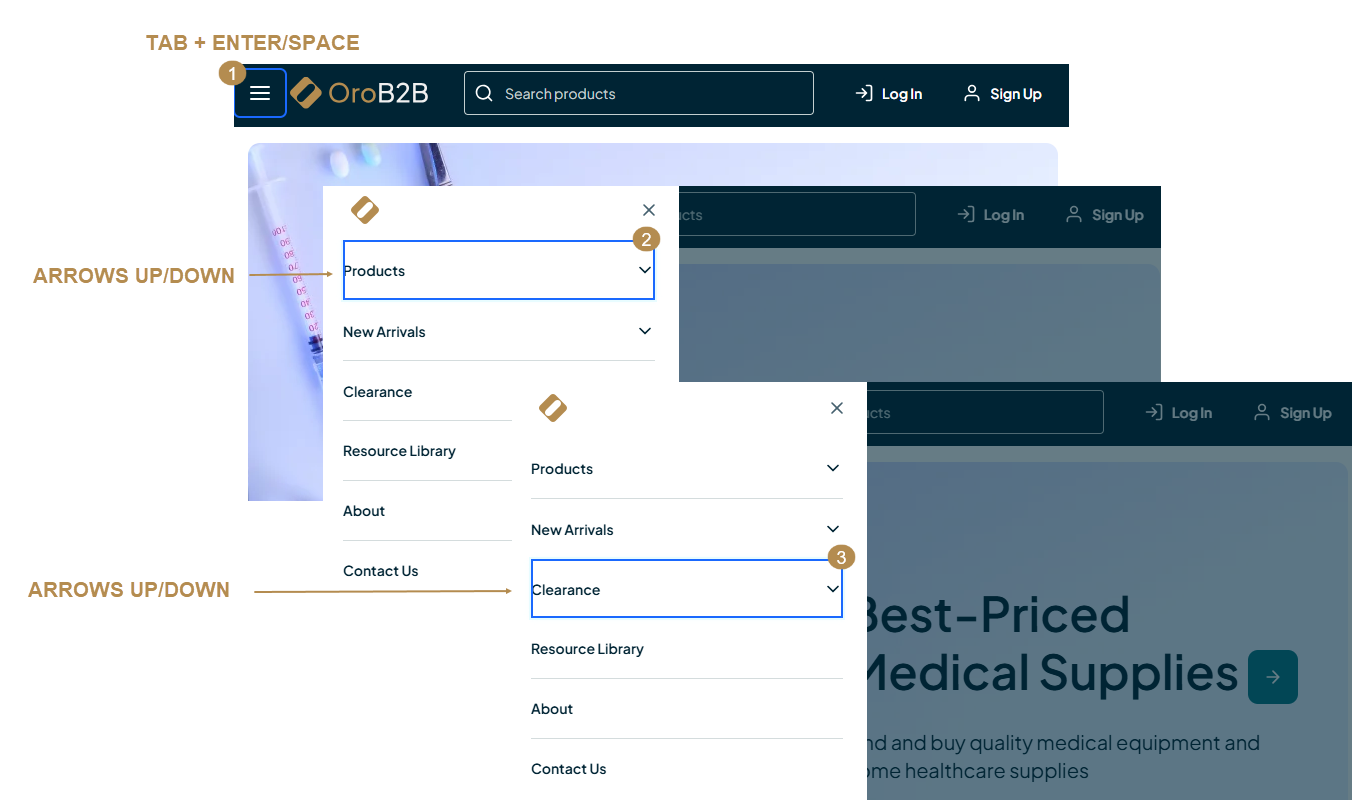This screenshot has height=800, width=1352.
Task: Close the menu panel with highlighted Clearance item
Action: coord(837,408)
